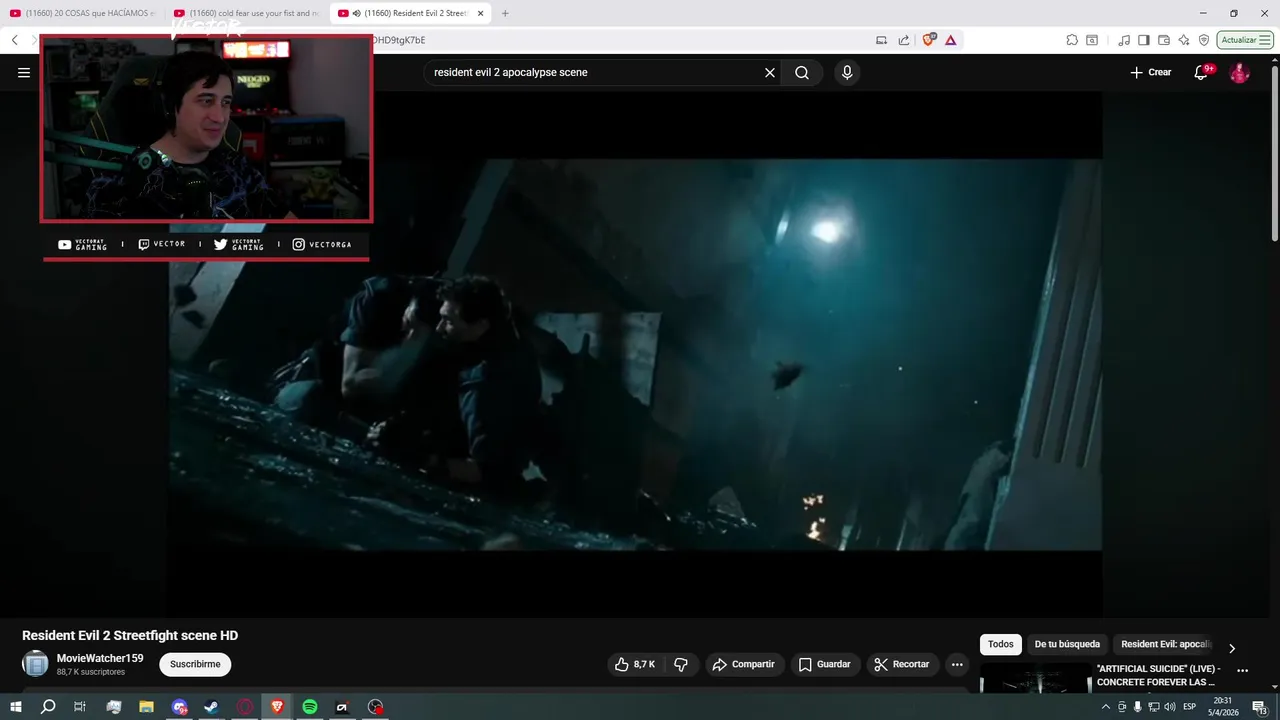Open Steam from taskbar
Viewport: 1280px width, 720px height.
[212, 707]
